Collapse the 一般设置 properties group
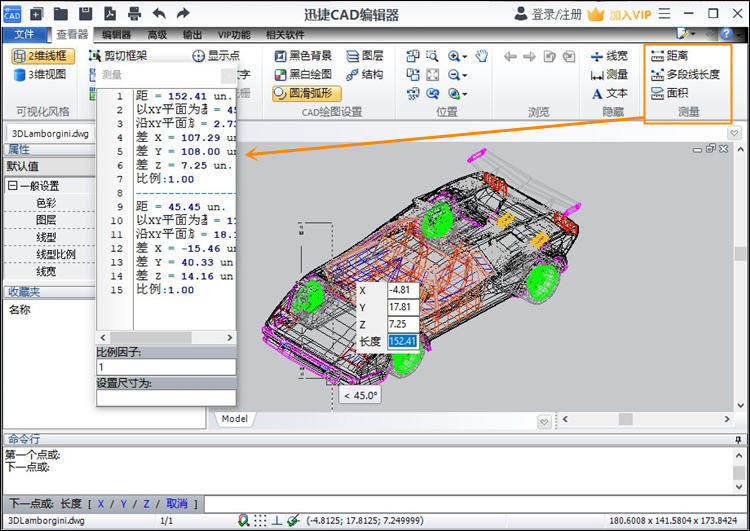750x531 pixels. 13,185
